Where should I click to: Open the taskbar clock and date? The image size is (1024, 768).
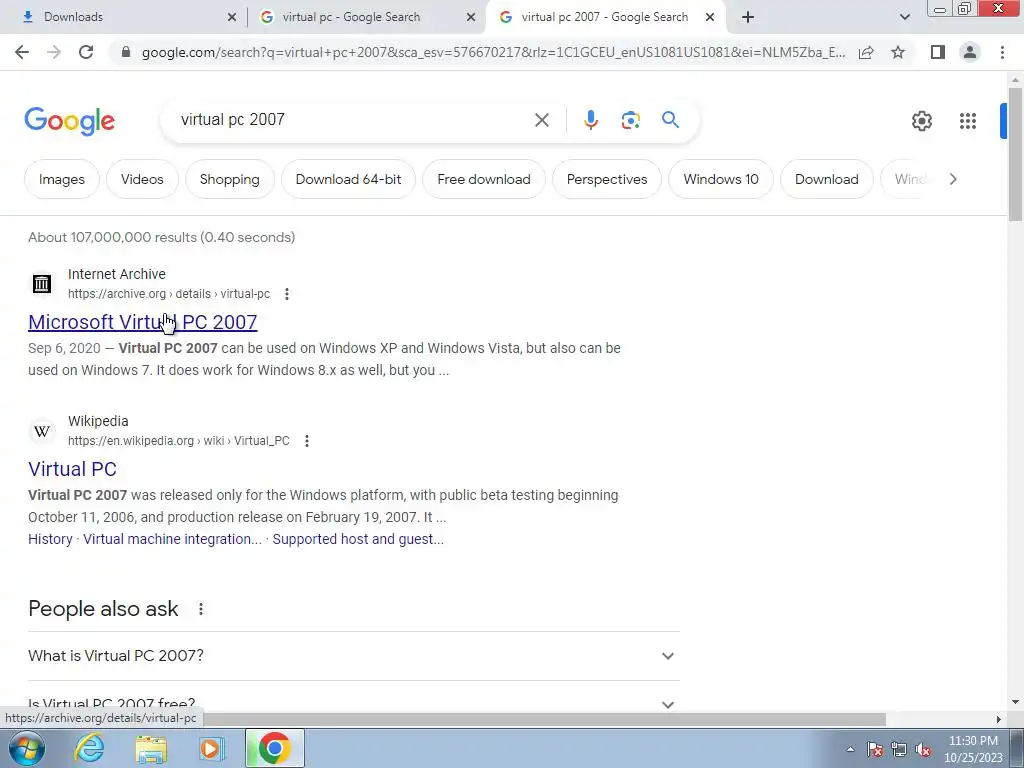[x=973, y=749]
